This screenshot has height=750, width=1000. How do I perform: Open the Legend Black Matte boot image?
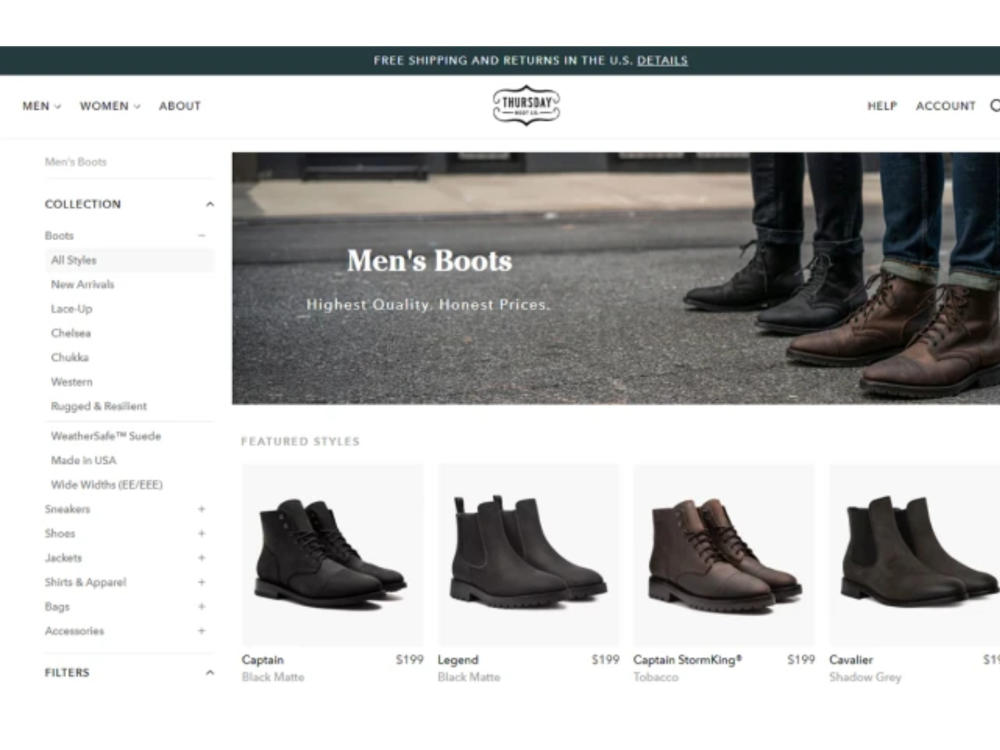tap(528, 555)
